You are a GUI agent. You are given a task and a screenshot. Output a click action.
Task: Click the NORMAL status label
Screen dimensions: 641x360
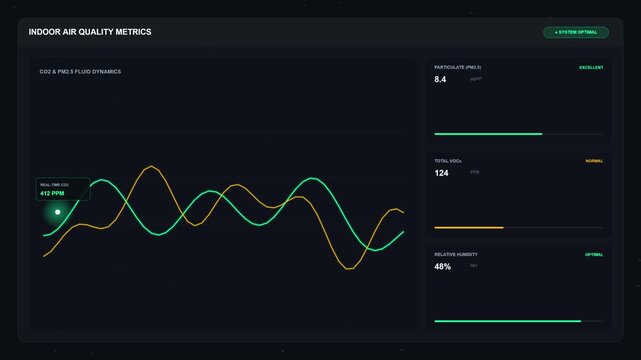click(x=594, y=161)
